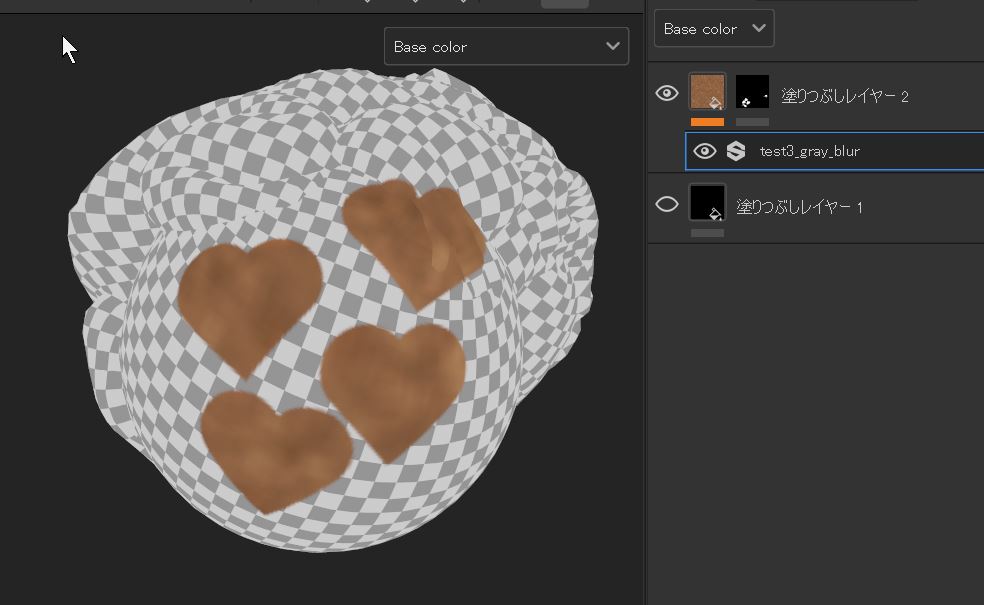This screenshot has width=984, height=605.
Task: Select the 塗りつぶしレイヤー 1 layer name
Action: [x=799, y=207]
